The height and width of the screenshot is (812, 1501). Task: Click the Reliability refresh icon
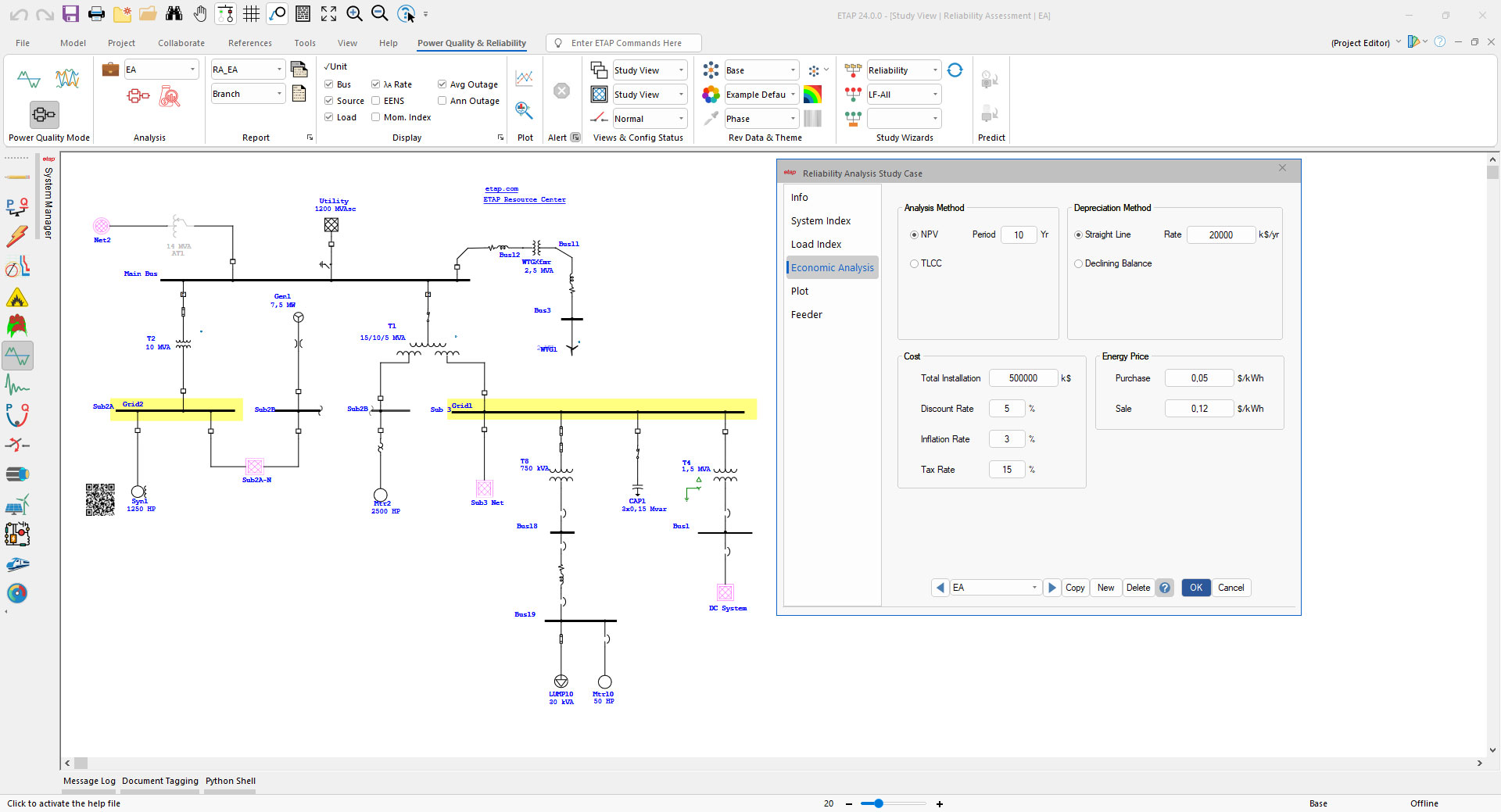(955, 70)
